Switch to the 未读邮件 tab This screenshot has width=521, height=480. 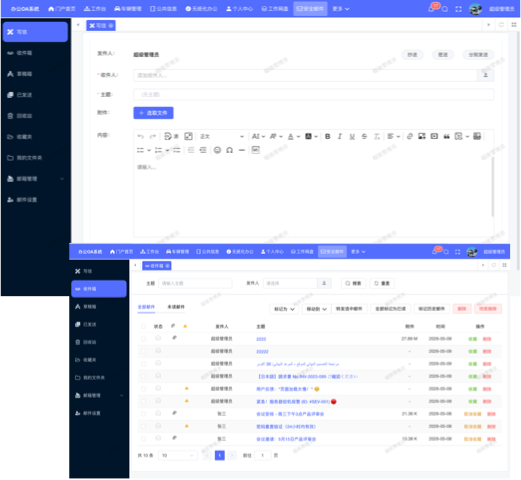[176, 307]
